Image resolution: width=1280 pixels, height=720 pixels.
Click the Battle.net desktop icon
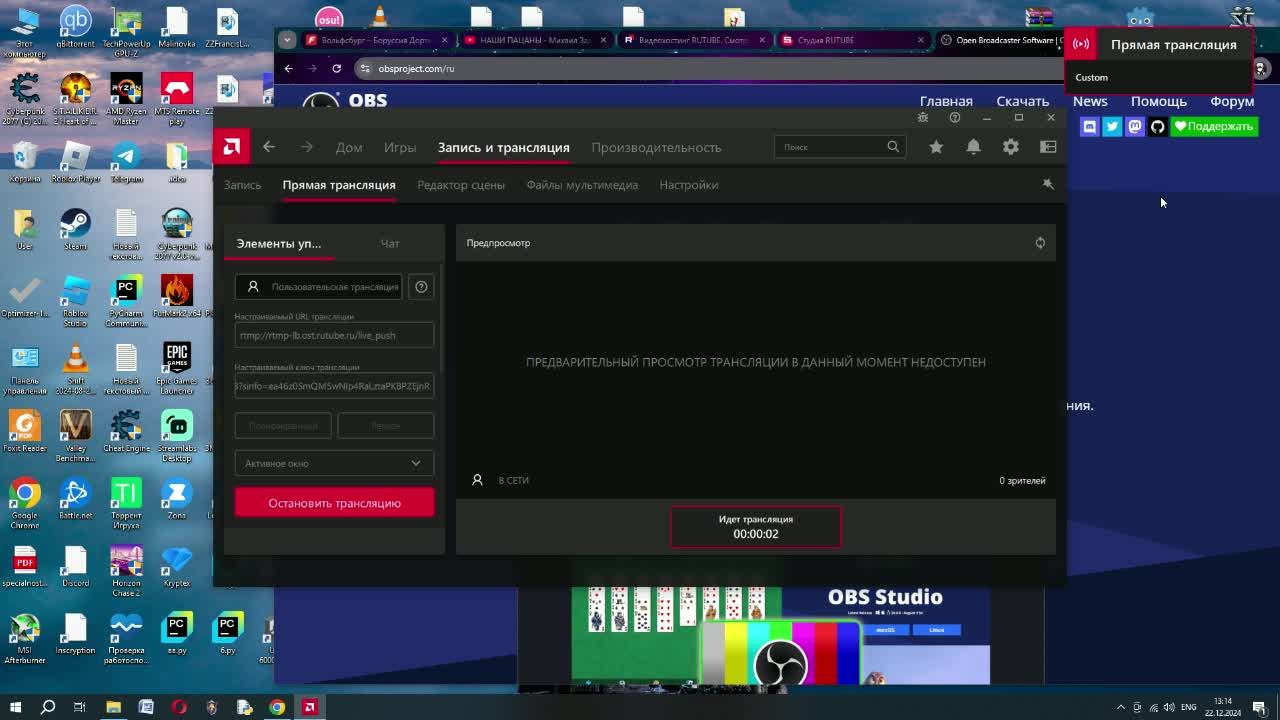pos(75,498)
